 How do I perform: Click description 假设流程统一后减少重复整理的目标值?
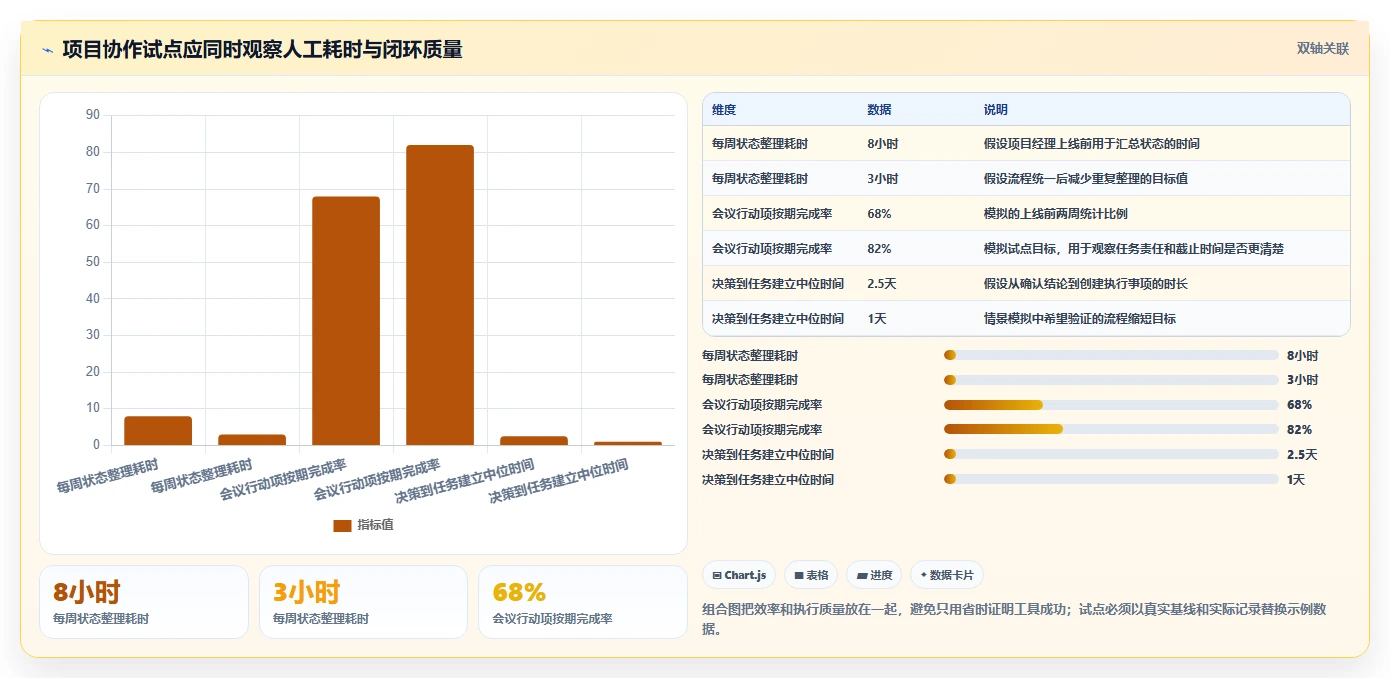pyautogui.click(x=1086, y=179)
